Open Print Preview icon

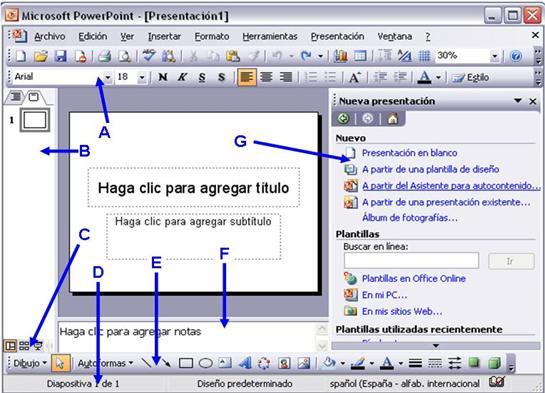[x=124, y=56]
